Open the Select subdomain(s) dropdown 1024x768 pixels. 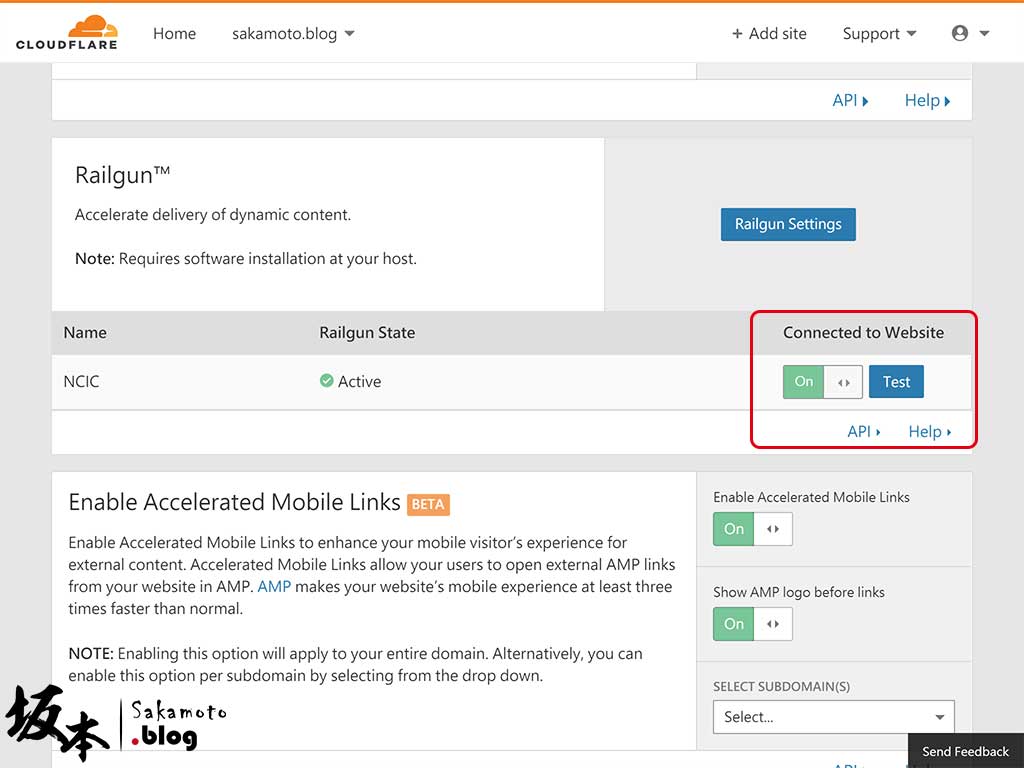(833, 717)
